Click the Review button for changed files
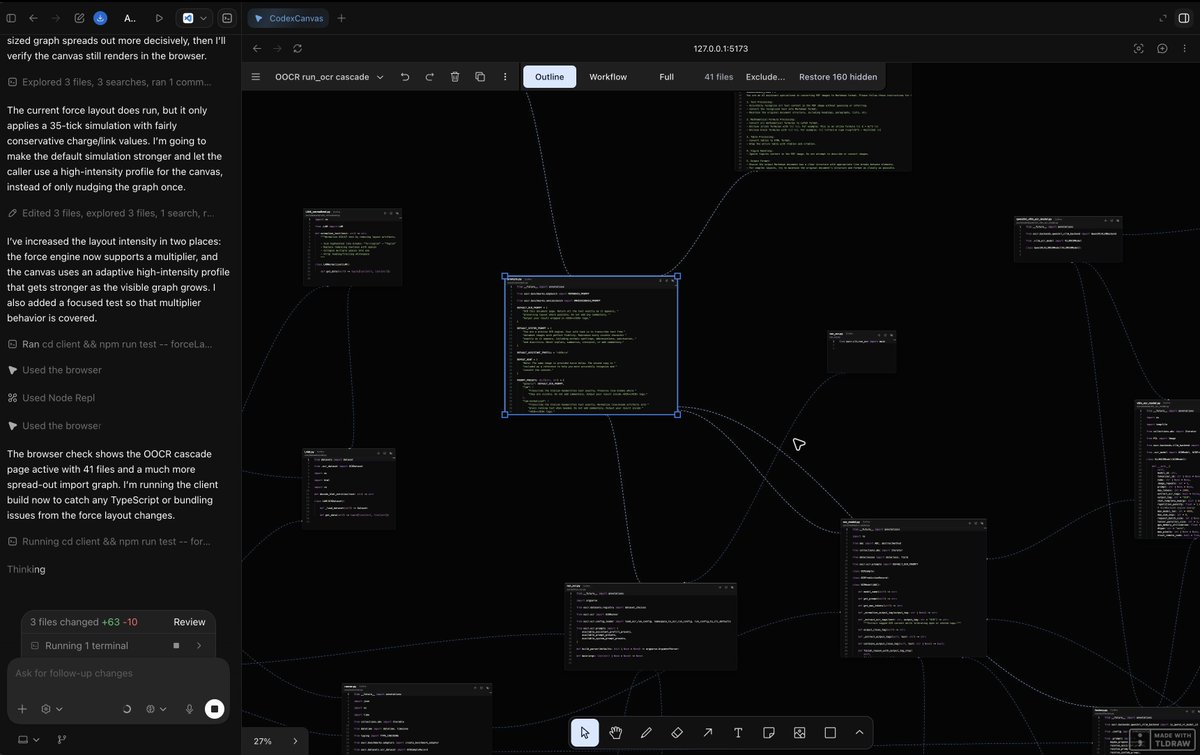This screenshot has width=1200, height=755. 189,622
